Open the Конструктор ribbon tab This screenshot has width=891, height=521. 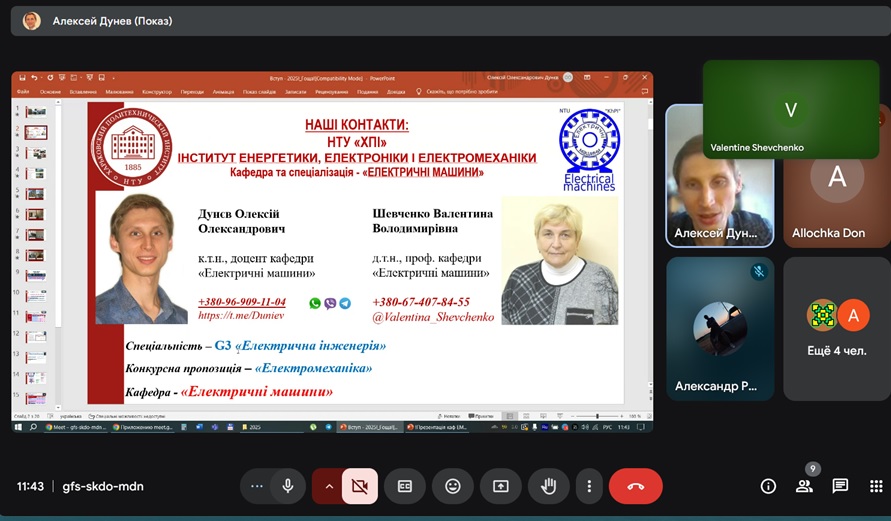coord(157,91)
